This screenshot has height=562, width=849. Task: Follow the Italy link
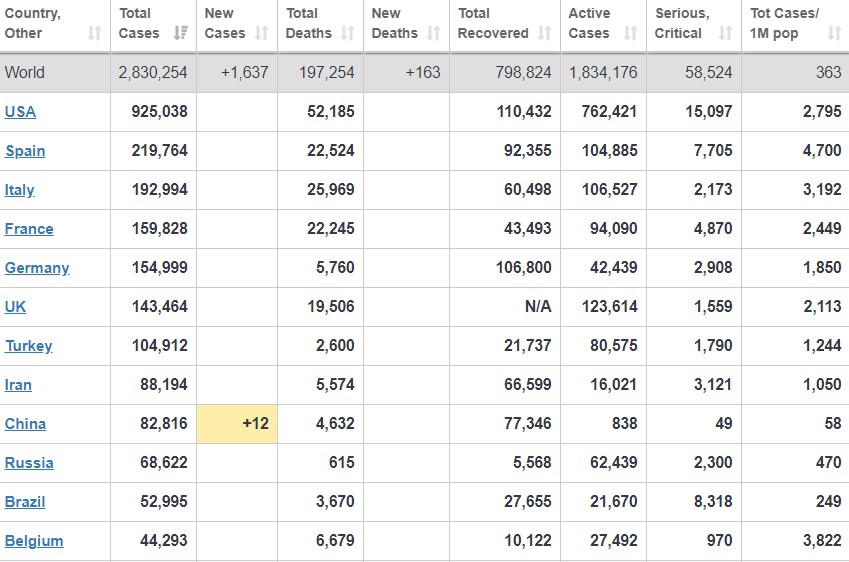[x=19, y=190]
